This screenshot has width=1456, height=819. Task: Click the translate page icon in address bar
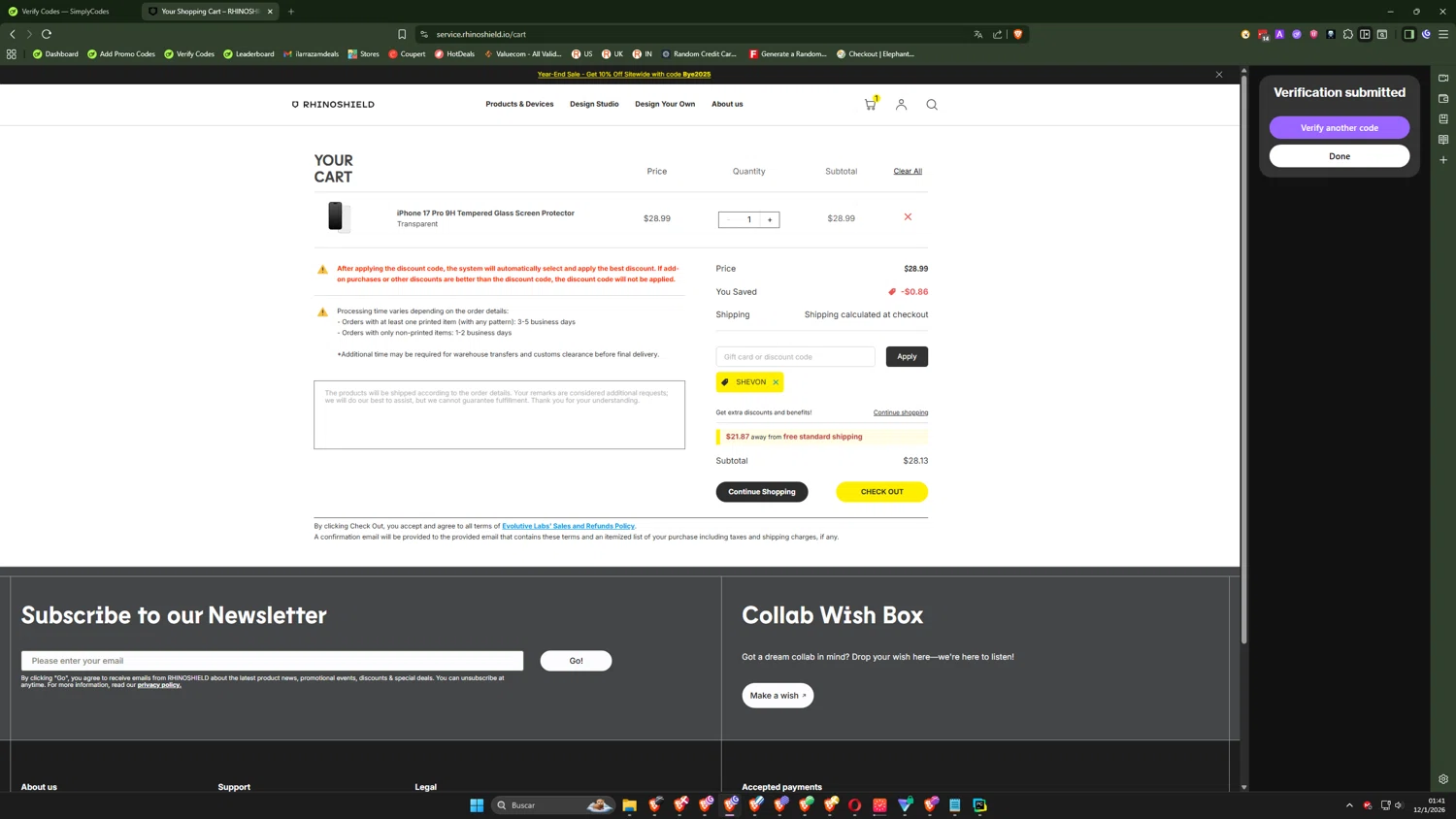pos(977,34)
